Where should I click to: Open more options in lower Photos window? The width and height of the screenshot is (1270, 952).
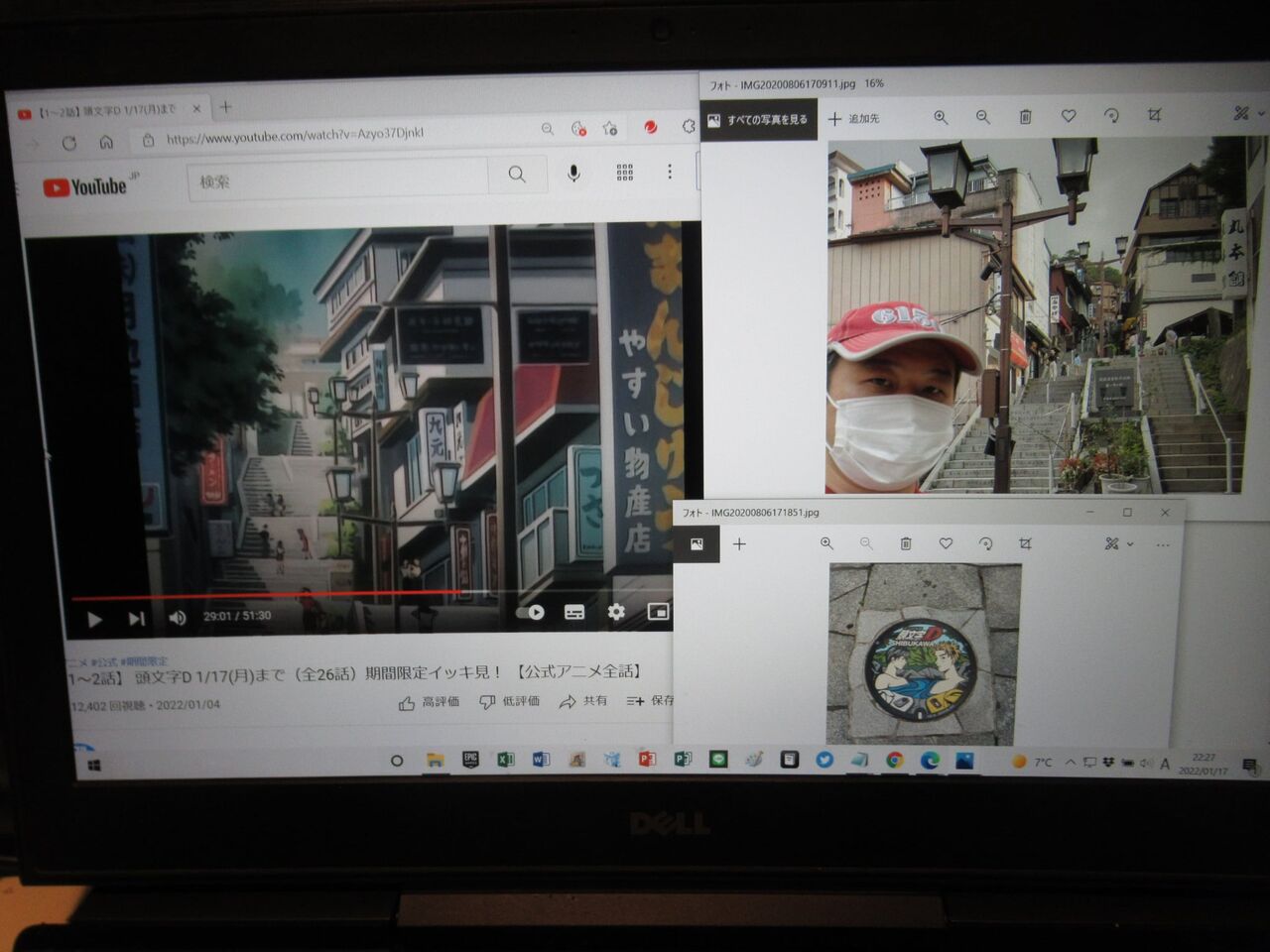coord(1163,544)
